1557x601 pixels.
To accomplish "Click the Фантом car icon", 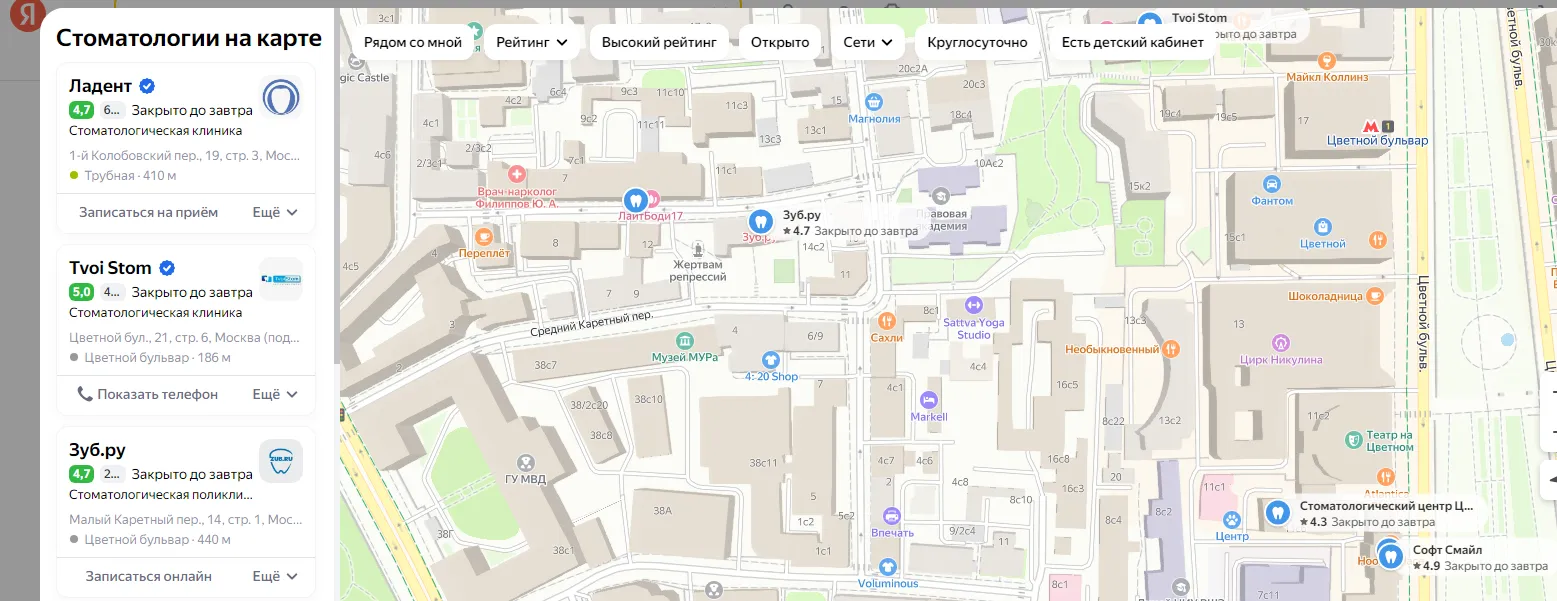I will pyautogui.click(x=1272, y=184).
